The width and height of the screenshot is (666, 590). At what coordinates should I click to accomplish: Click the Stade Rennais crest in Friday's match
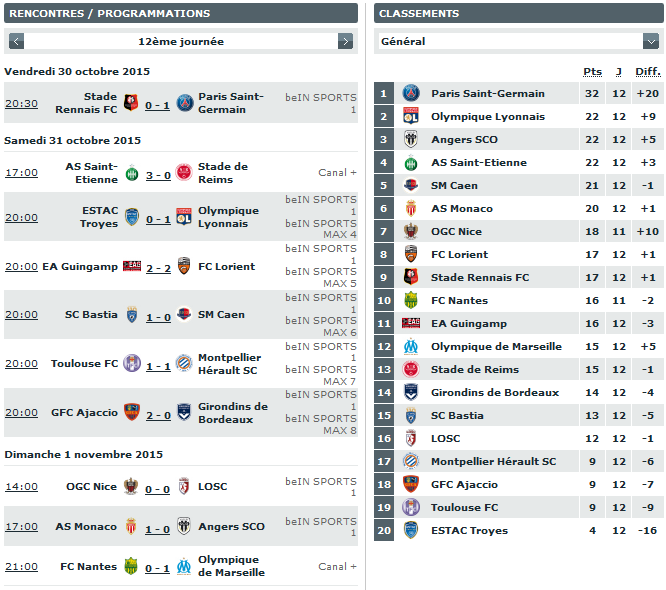(131, 102)
